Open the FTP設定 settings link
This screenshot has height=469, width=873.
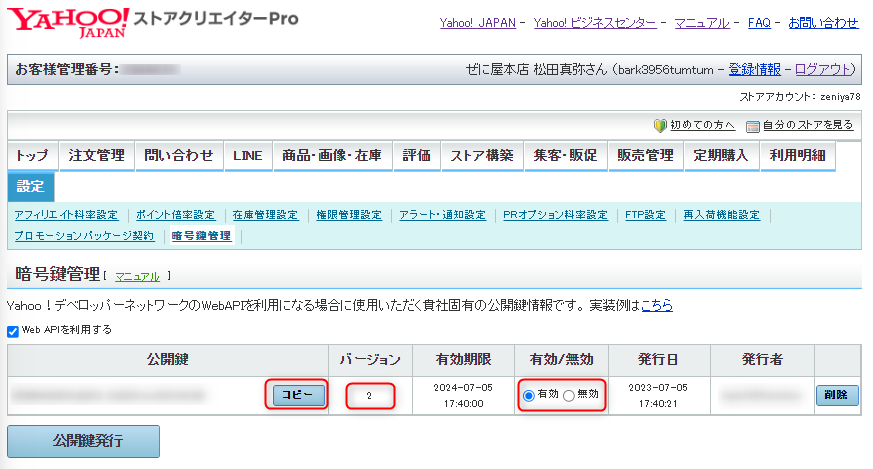pyautogui.click(x=645, y=215)
